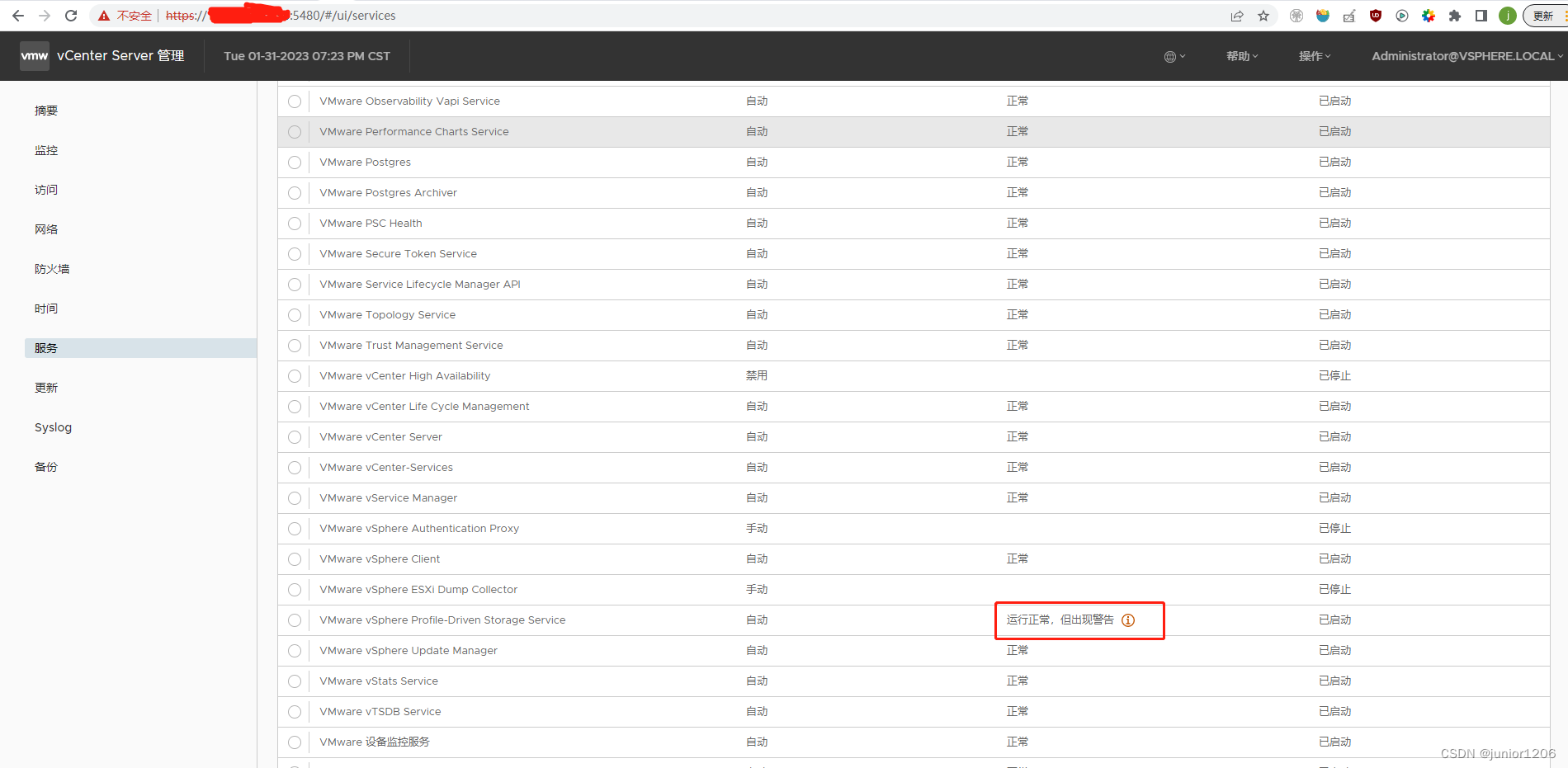Click the side panel icon in browser toolbar
Image resolution: width=1568 pixels, height=768 pixels.
(x=1481, y=16)
